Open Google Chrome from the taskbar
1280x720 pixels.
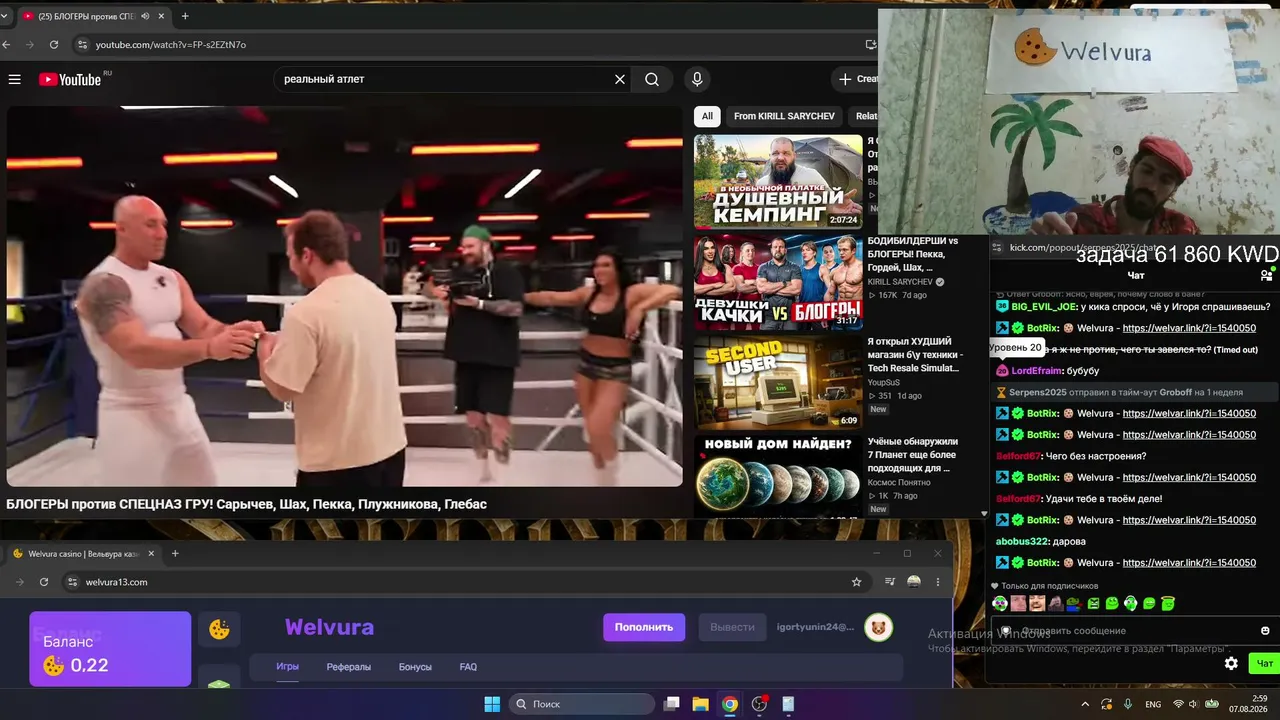click(730, 704)
